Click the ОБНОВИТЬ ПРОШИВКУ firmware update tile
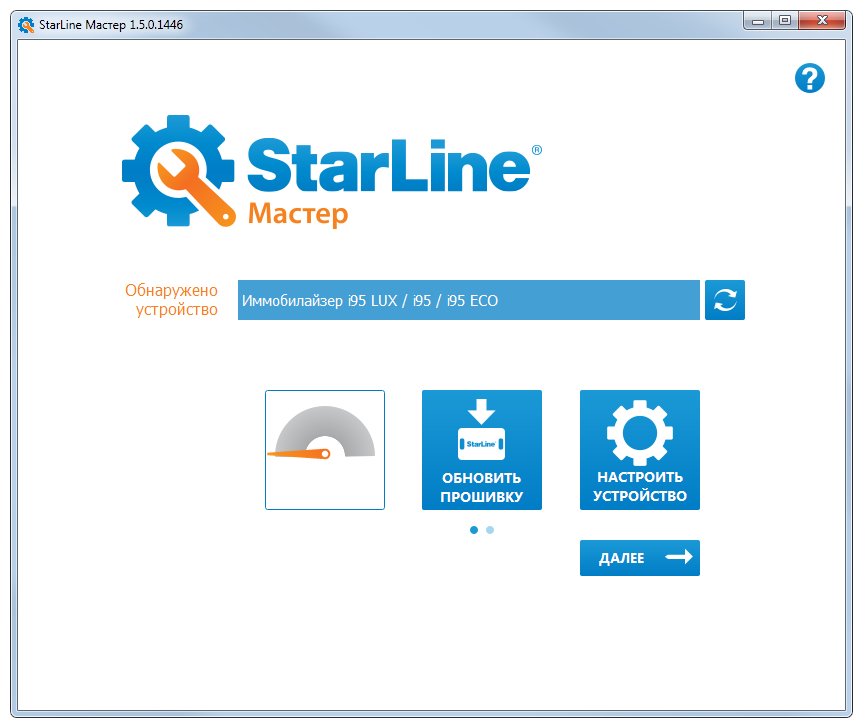 482,450
